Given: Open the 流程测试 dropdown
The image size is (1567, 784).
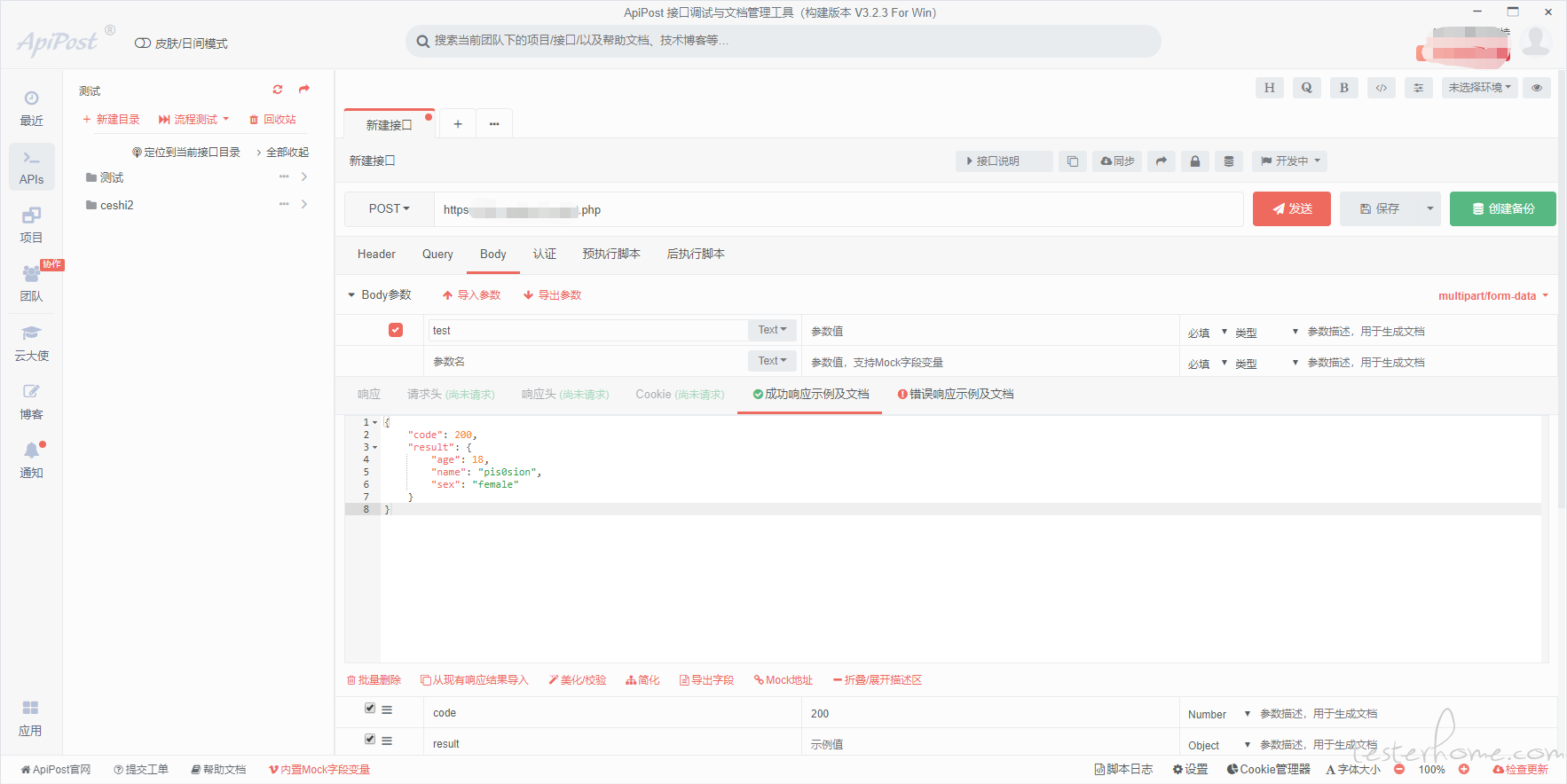Looking at the screenshot, I should coord(193,120).
